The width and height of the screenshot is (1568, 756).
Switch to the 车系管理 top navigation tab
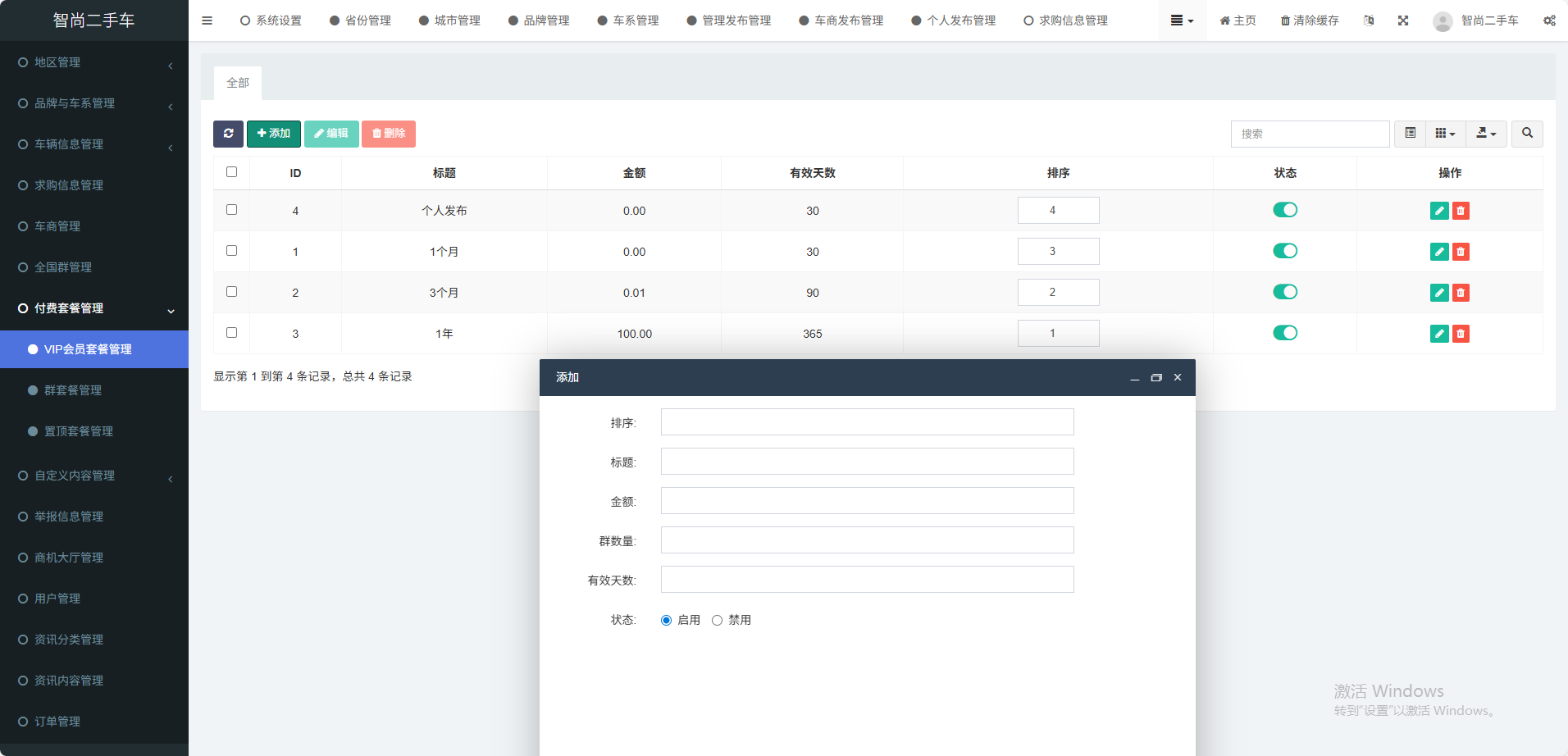628,20
